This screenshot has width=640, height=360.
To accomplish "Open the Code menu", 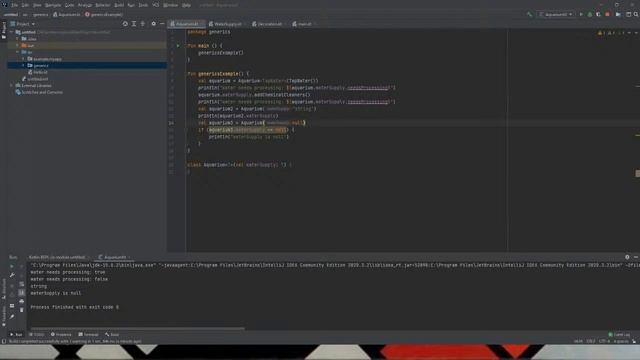I will tap(70, 5).
